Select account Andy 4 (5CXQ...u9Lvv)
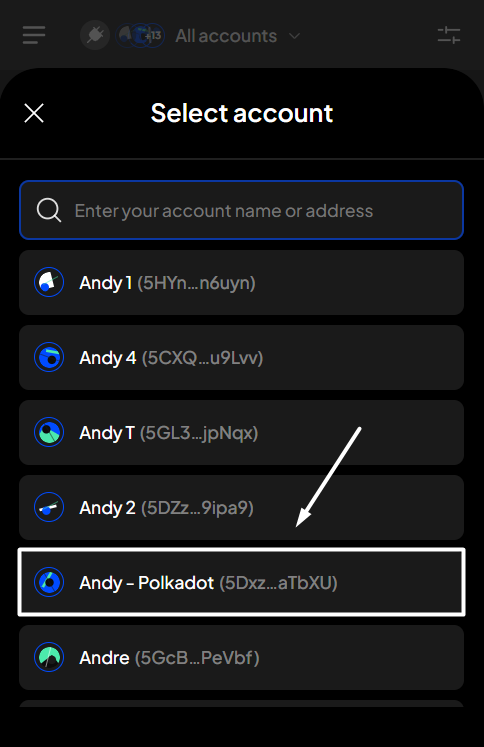 tap(242, 357)
